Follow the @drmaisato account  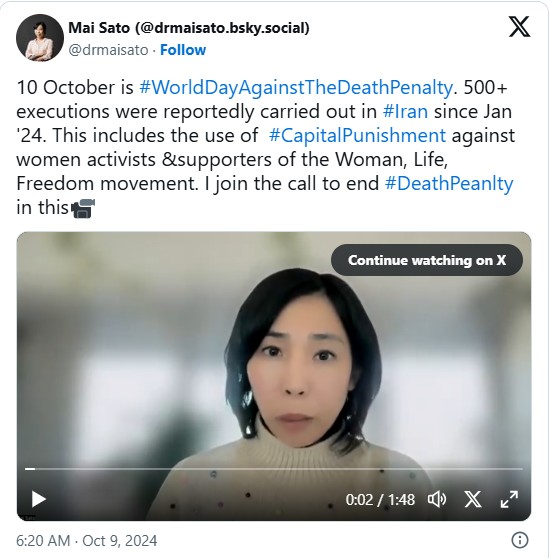(183, 50)
